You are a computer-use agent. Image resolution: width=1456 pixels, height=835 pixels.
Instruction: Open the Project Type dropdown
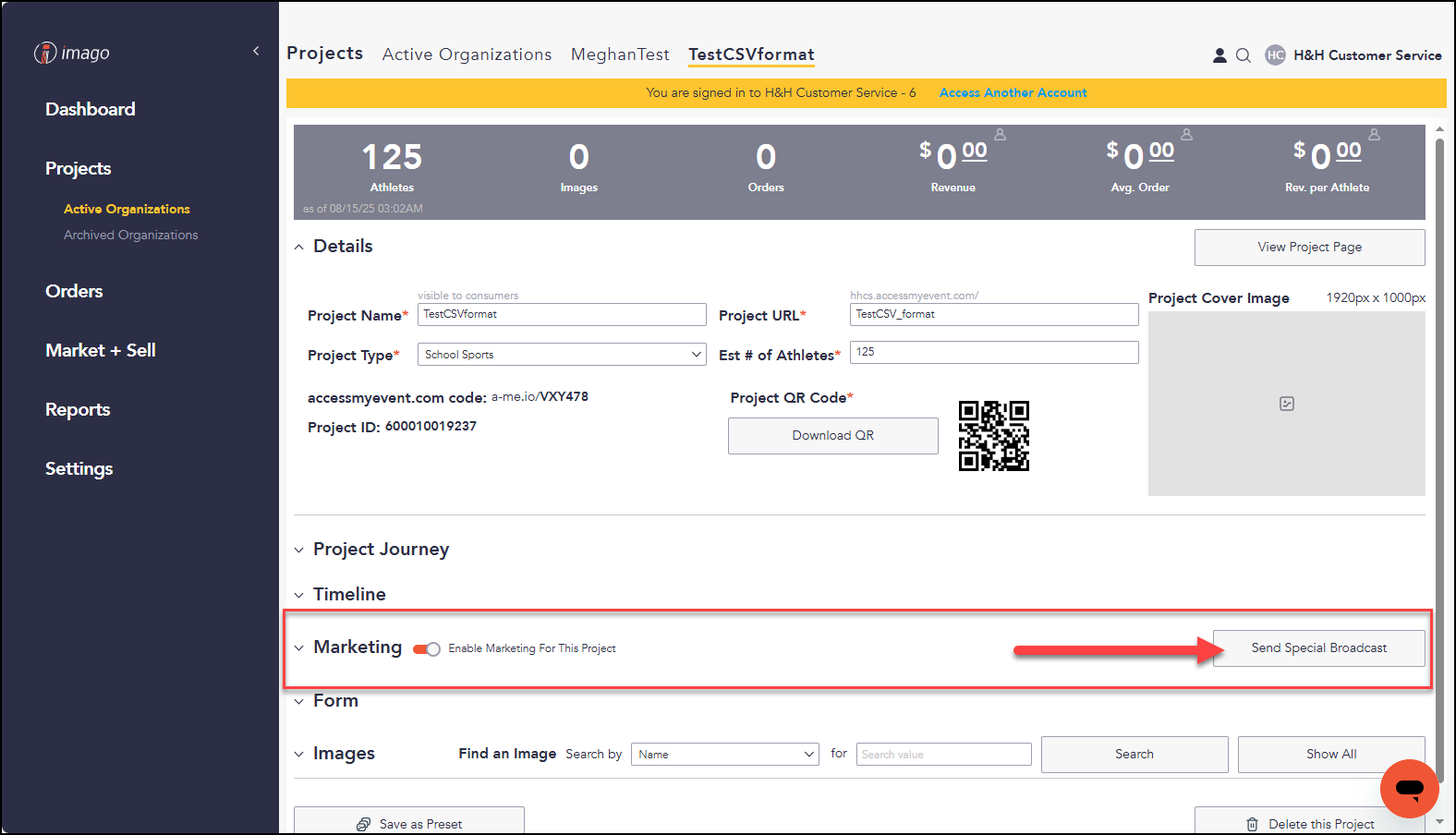tap(562, 355)
